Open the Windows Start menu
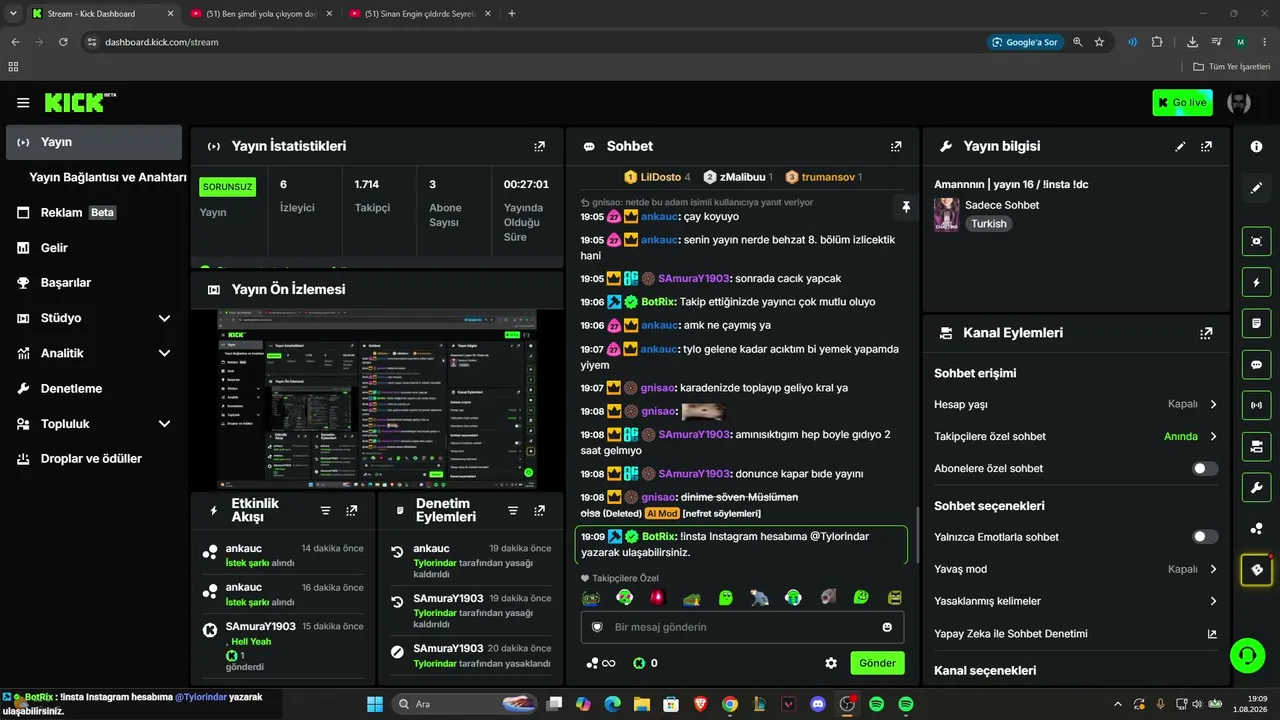Image resolution: width=1280 pixels, height=720 pixels. [375, 704]
